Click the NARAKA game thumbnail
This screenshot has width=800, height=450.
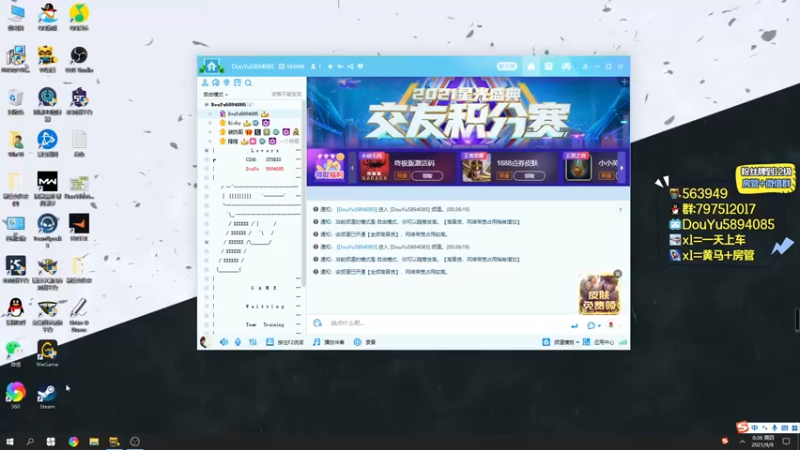point(374,167)
